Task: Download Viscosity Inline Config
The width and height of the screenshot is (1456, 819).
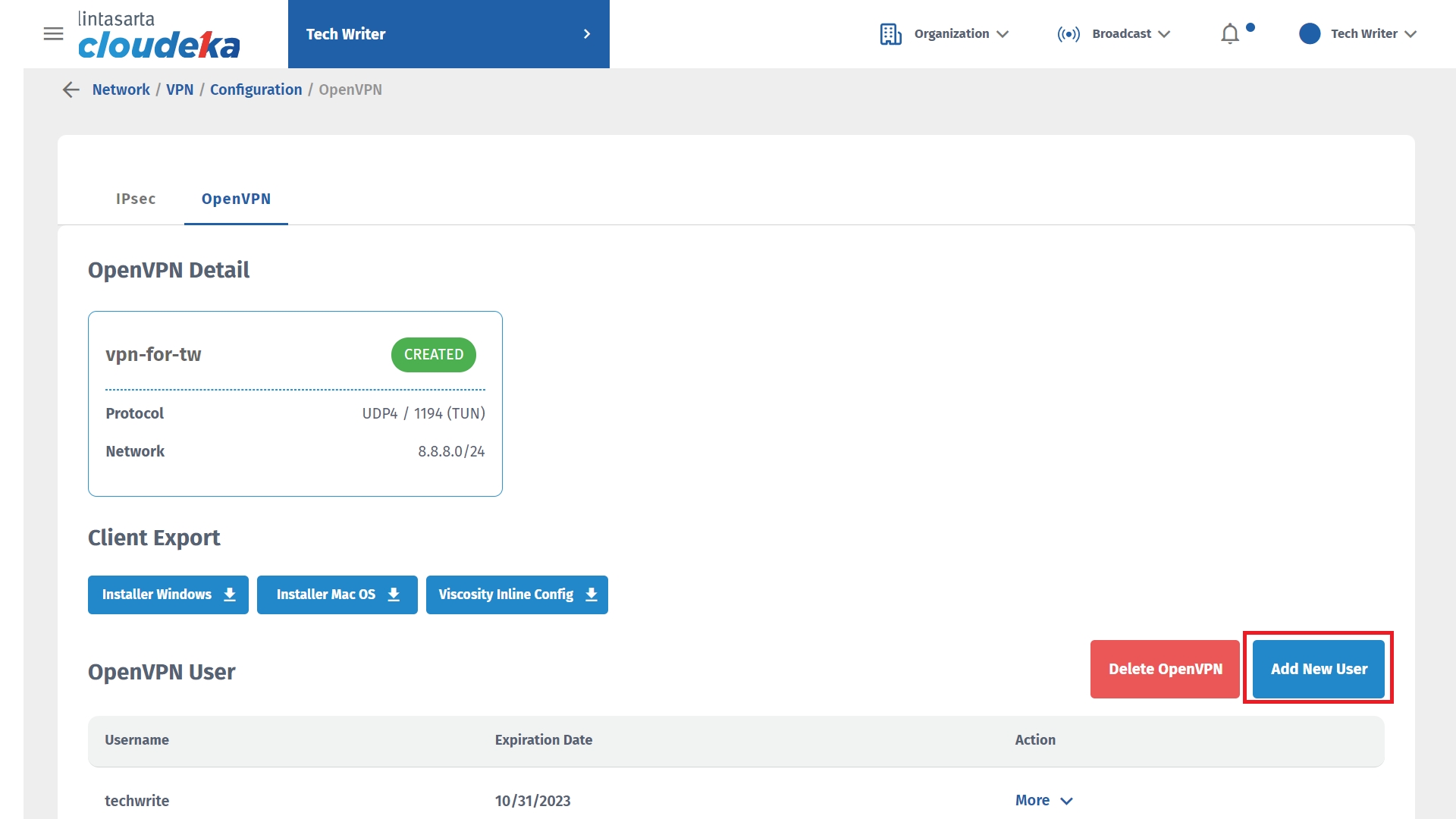Action: pos(517,595)
